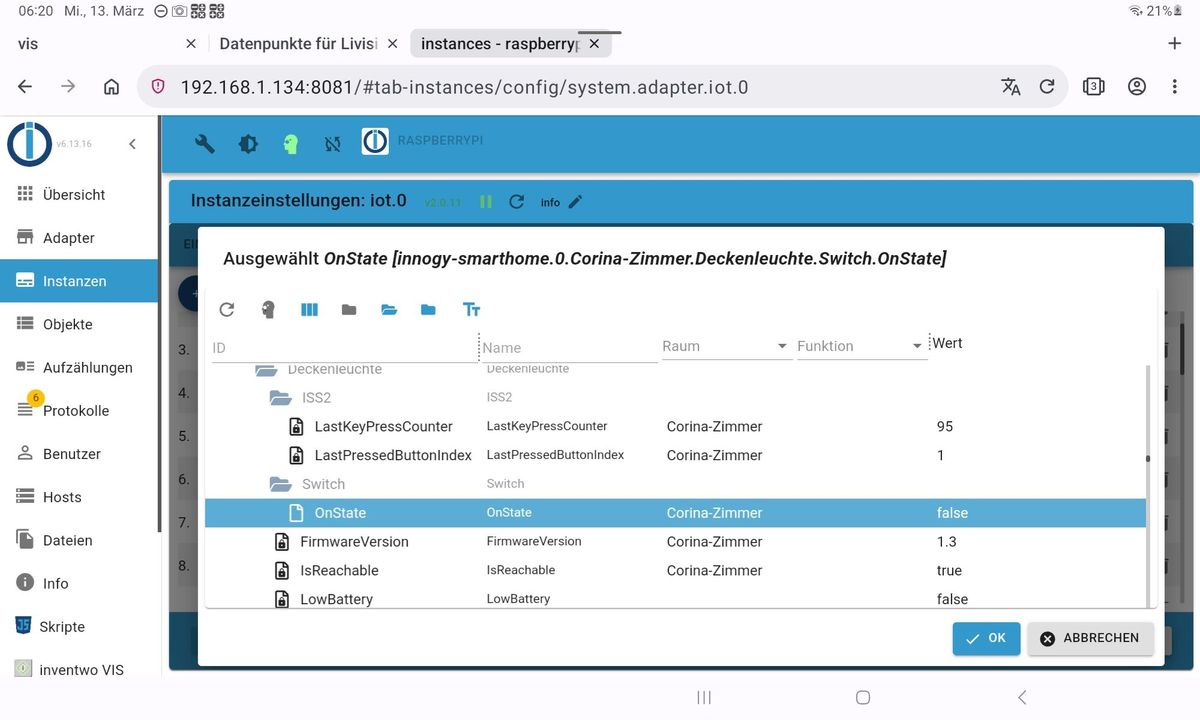
Task: Select the FirmwareVersion row
Action: (x=675, y=542)
